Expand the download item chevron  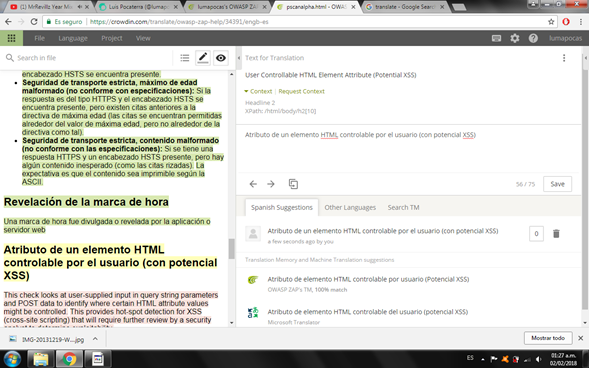tap(95, 339)
